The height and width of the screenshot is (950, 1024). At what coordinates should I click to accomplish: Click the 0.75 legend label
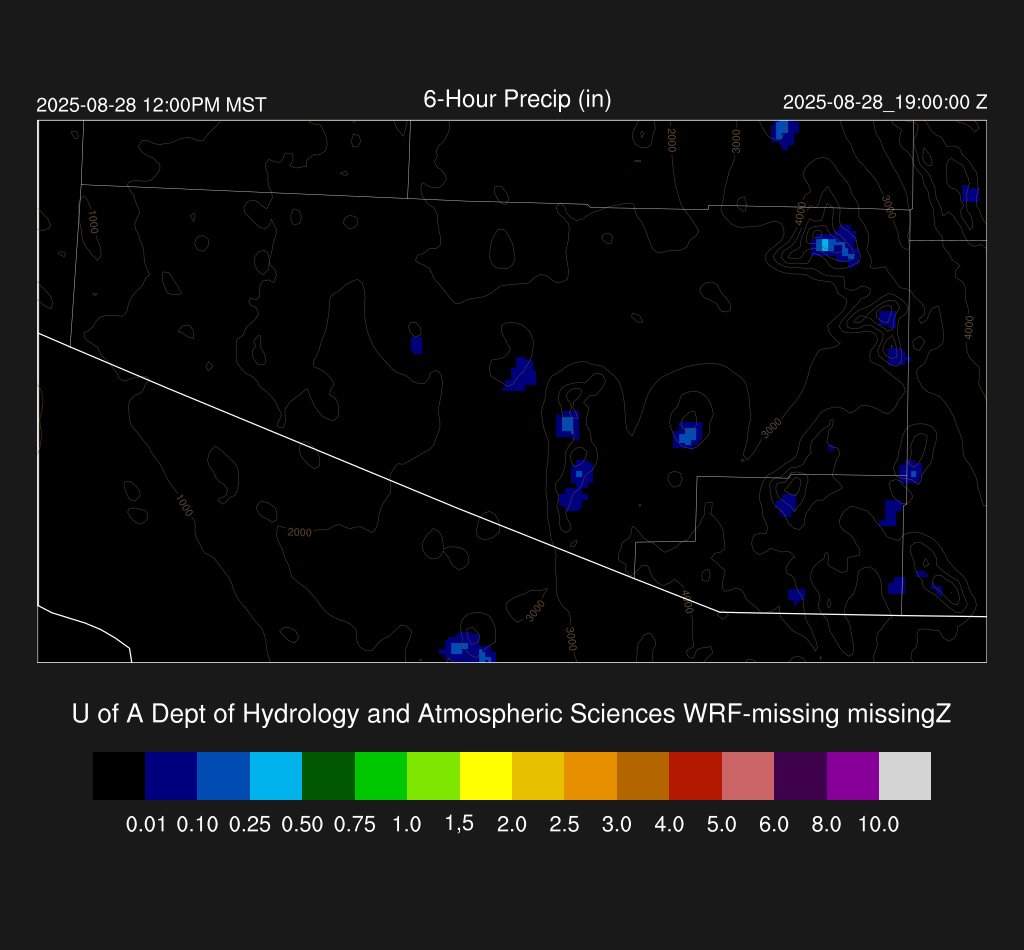click(355, 825)
